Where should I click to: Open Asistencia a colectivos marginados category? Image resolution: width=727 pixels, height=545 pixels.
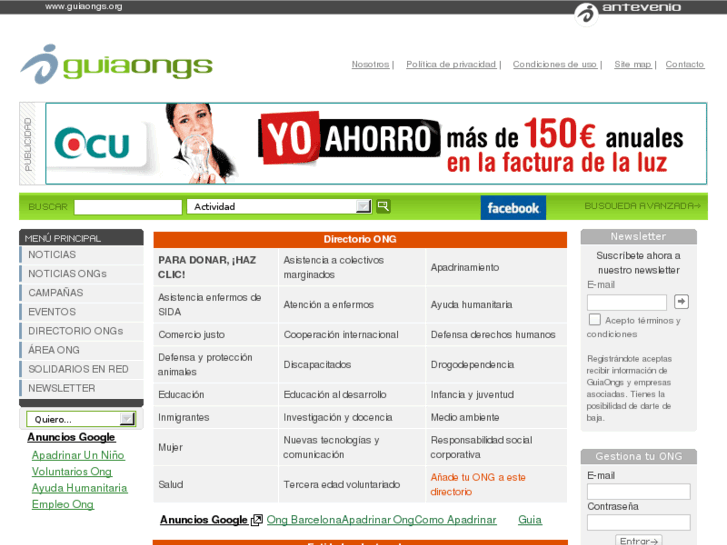[333, 267]
